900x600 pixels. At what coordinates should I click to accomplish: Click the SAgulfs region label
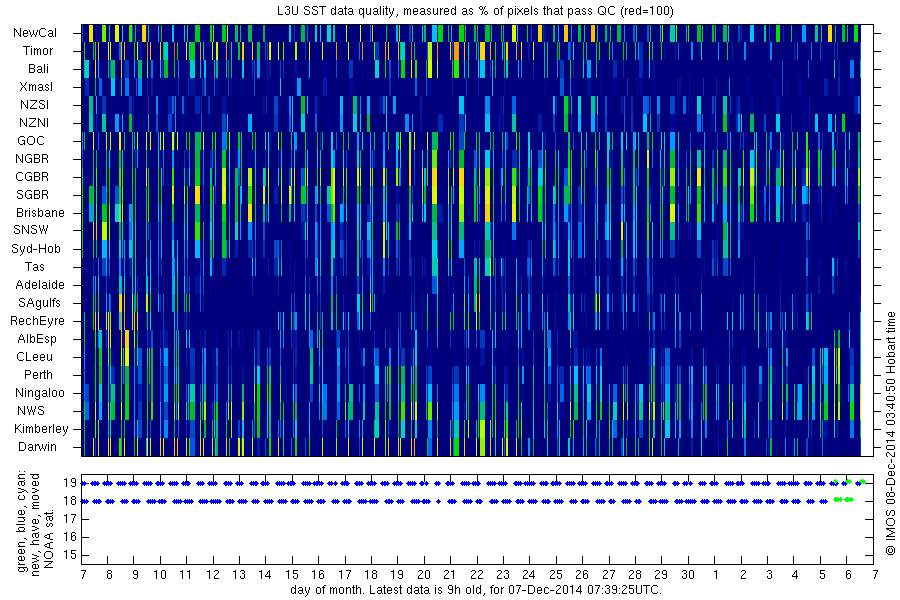(x=39, y=303)
